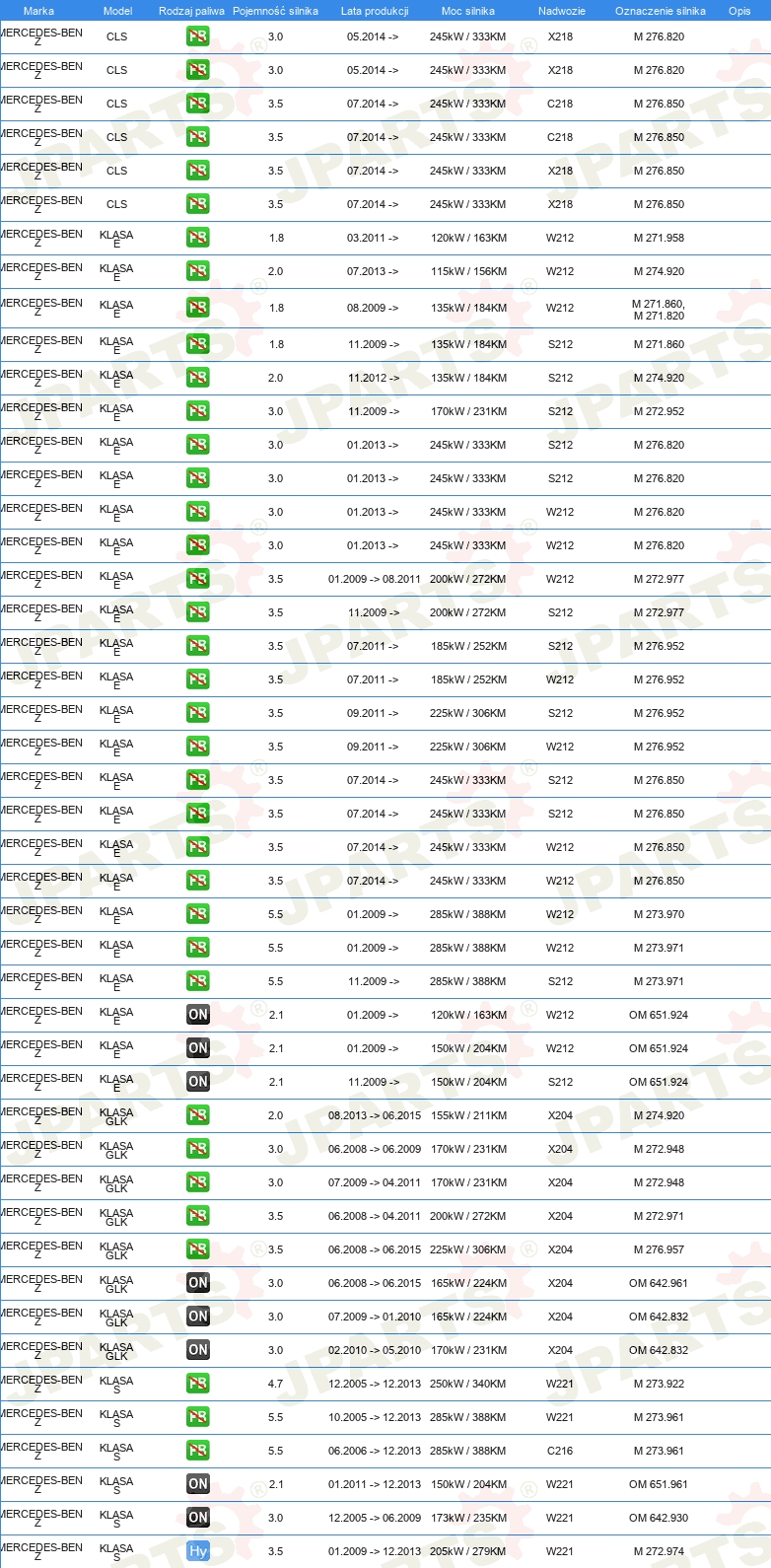The image size is (771, 1568).
Task: Click the diesel ON icon for the 2.1 S212 row
Action: (x=198, y=1082)
